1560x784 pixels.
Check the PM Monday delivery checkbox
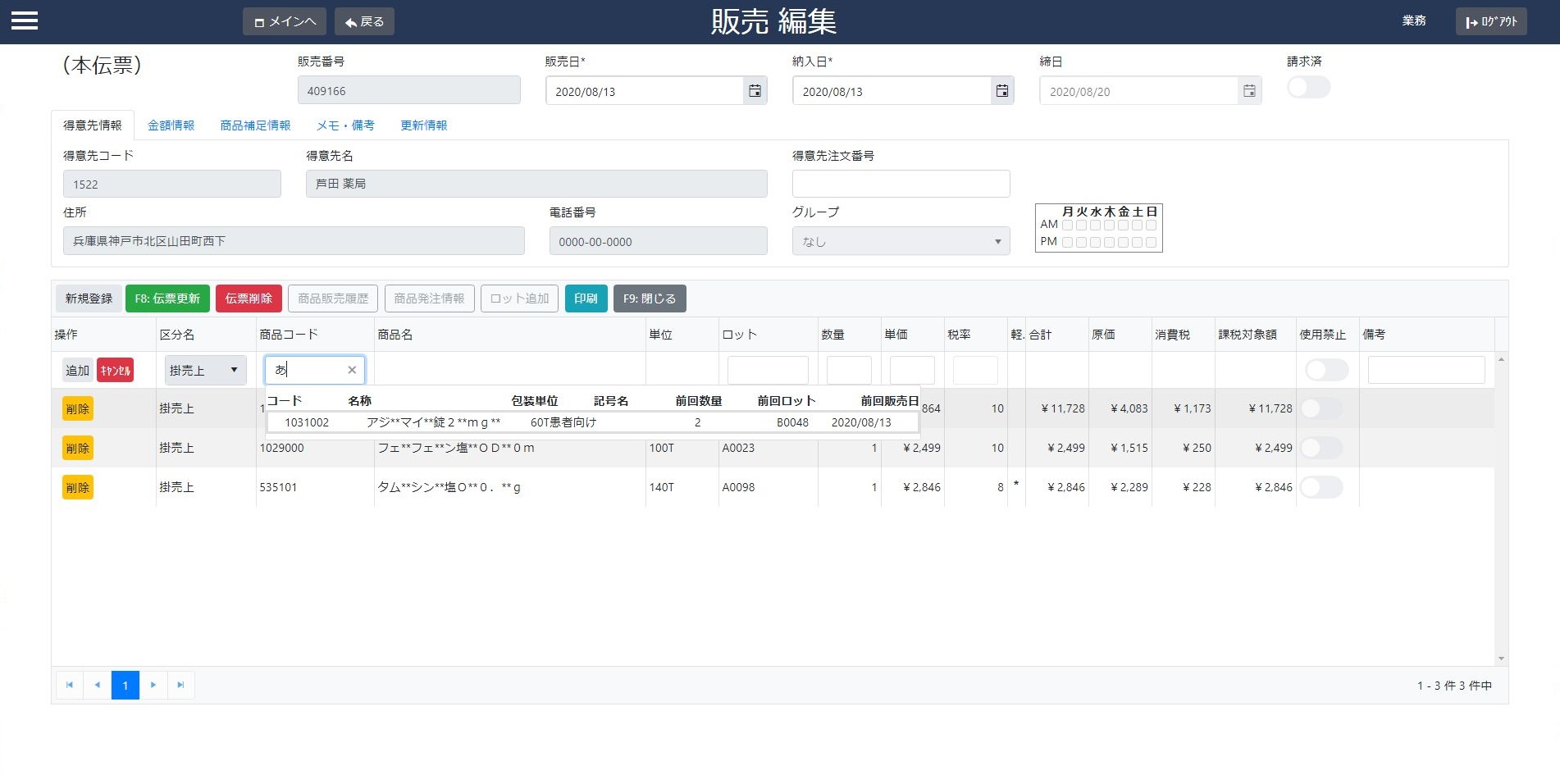1067,242
